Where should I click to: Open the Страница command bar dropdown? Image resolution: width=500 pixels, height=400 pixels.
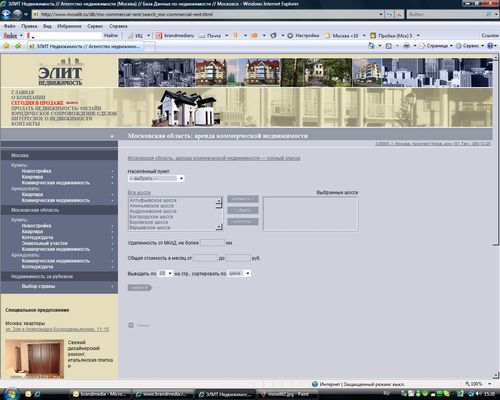point(436,46)
